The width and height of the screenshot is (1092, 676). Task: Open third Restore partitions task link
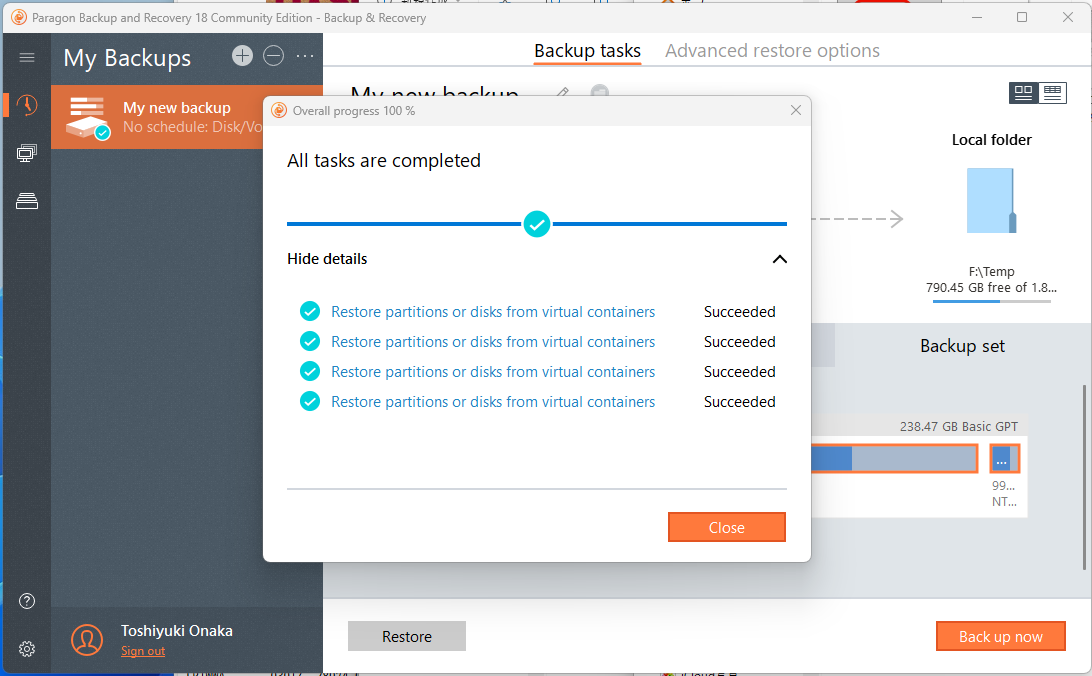click(x=493, y=372)
